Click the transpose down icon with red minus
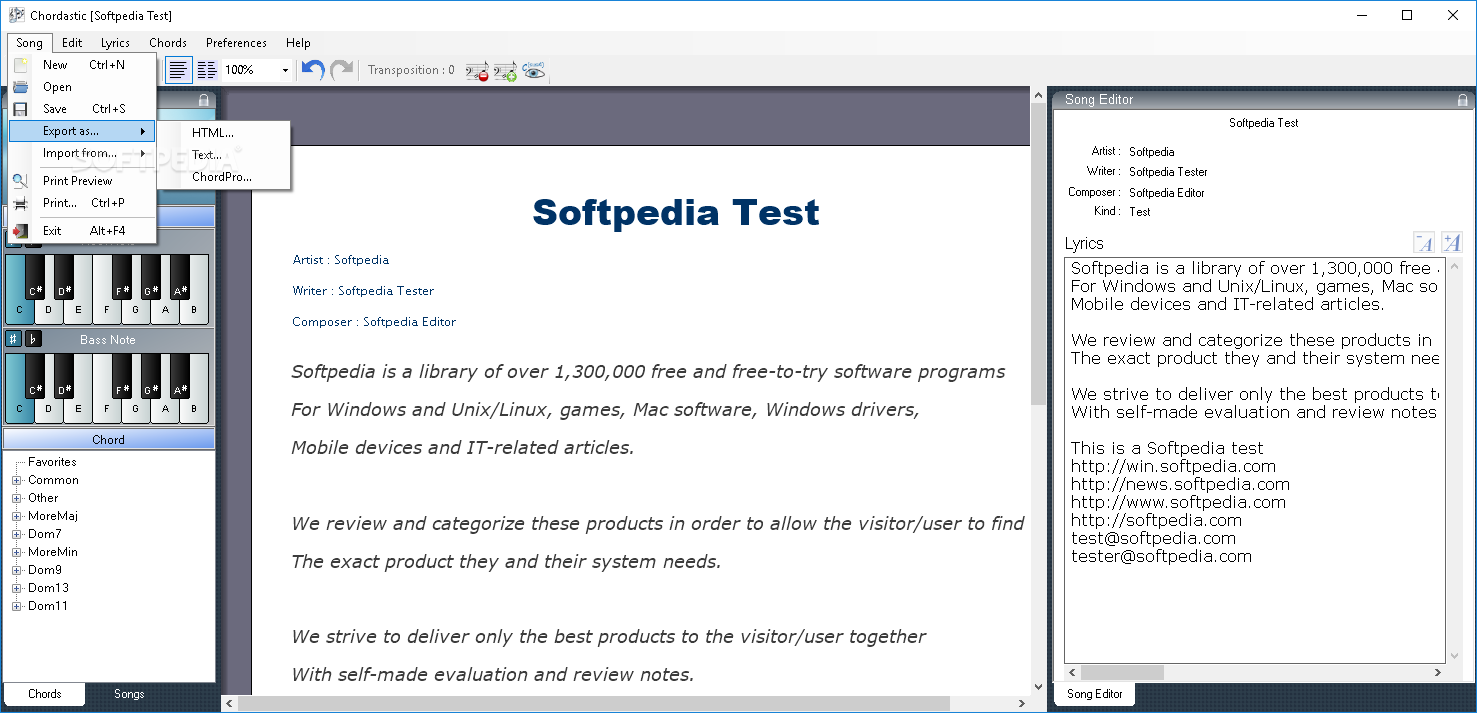The width and height of the screenshot is (1477, 713). (x=477, y=71)
